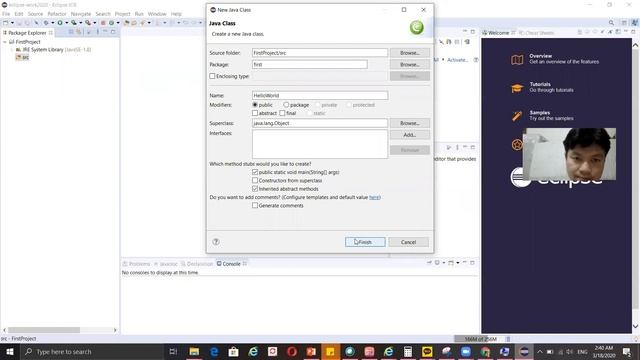Open Chrome from the taskbar

pyautogui.click(x=485, y=351)
